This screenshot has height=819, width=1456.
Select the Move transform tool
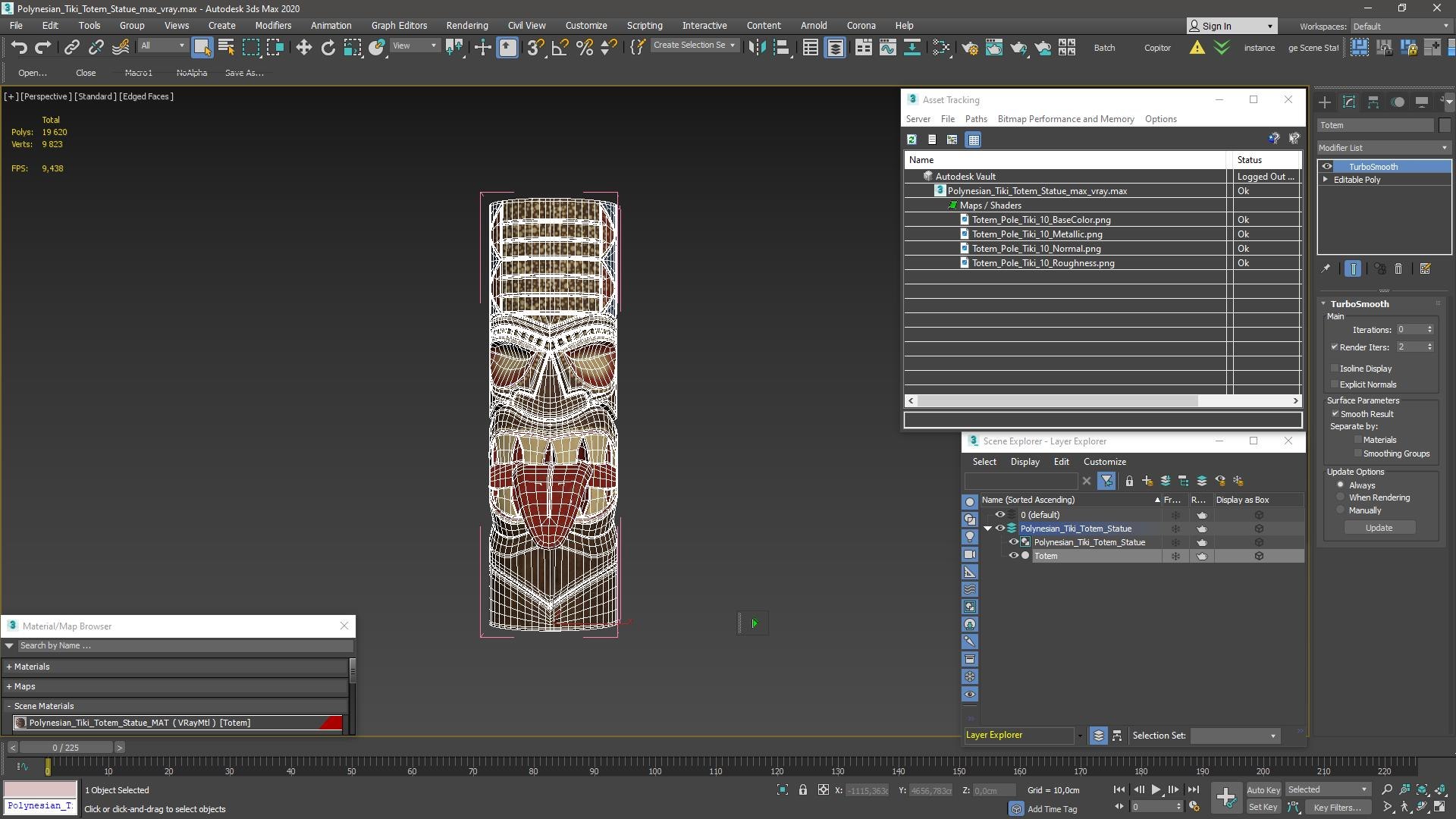[304, 48]
